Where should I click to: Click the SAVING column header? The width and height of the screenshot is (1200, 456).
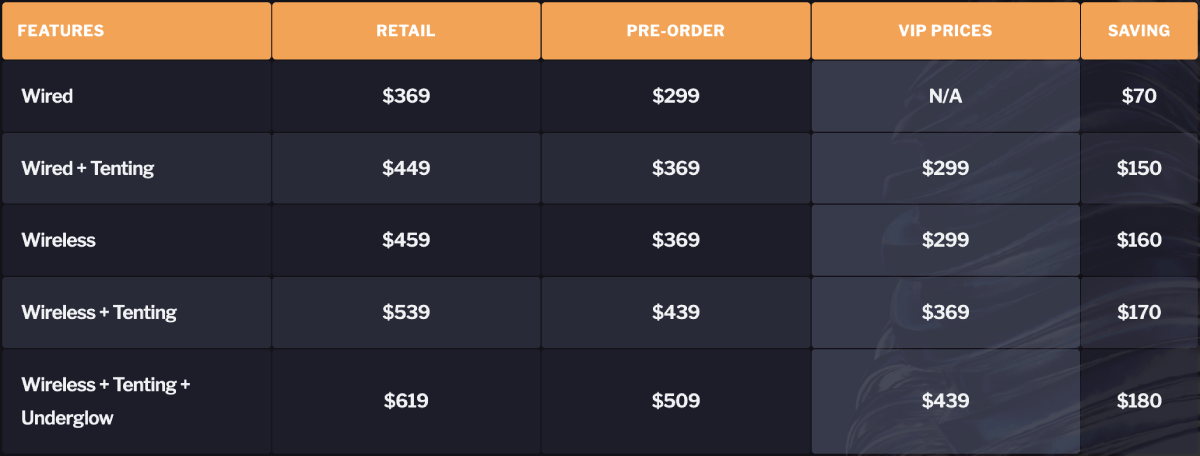[1139, 31]
